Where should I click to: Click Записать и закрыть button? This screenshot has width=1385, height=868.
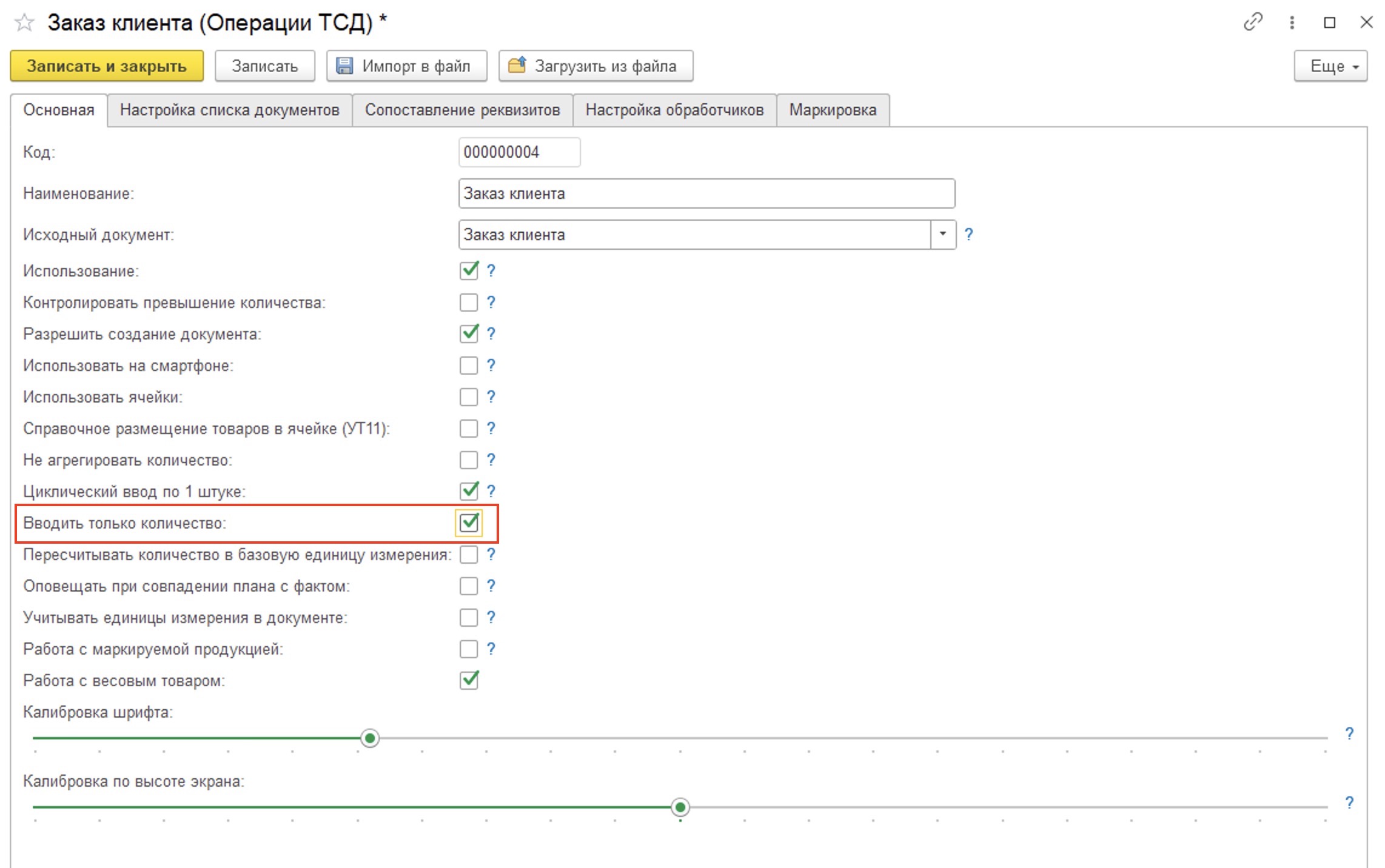107,66
